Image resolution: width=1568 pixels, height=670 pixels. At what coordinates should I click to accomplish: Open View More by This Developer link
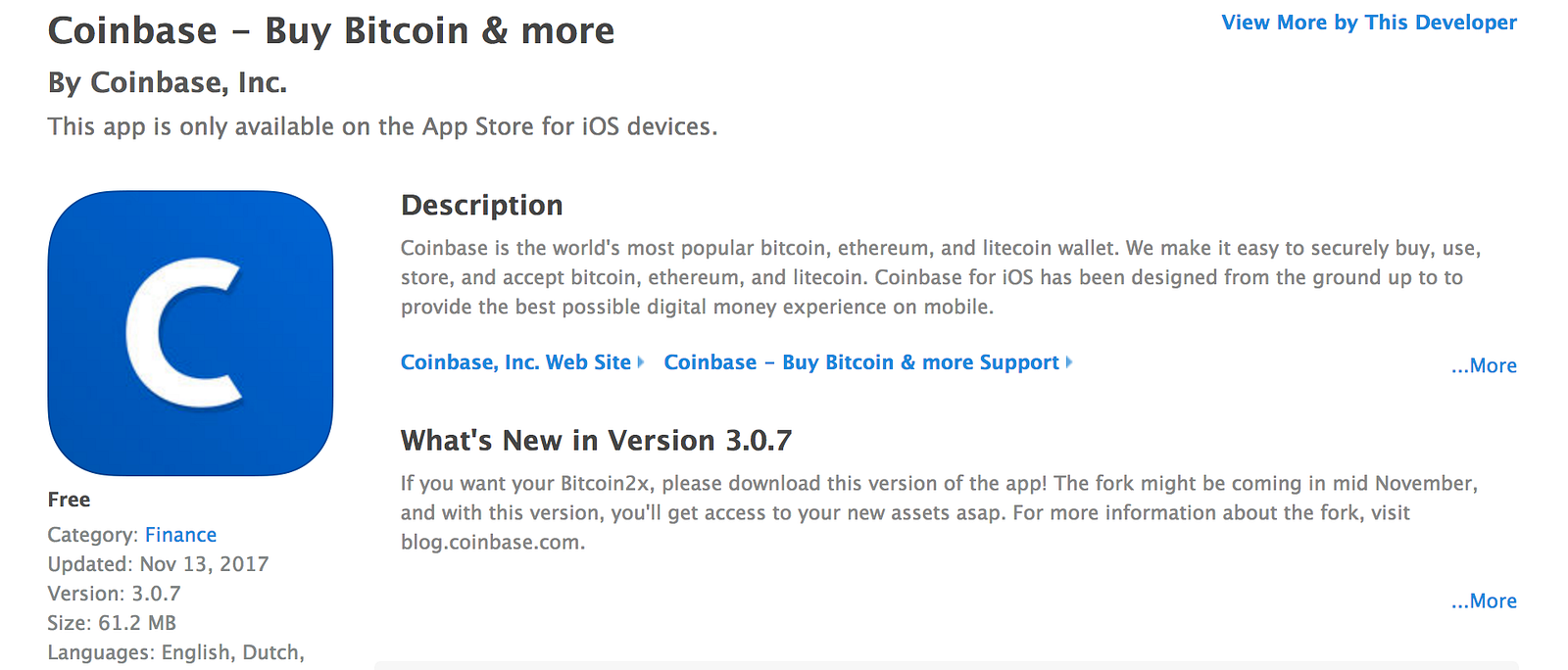[x=1368, y=23]
